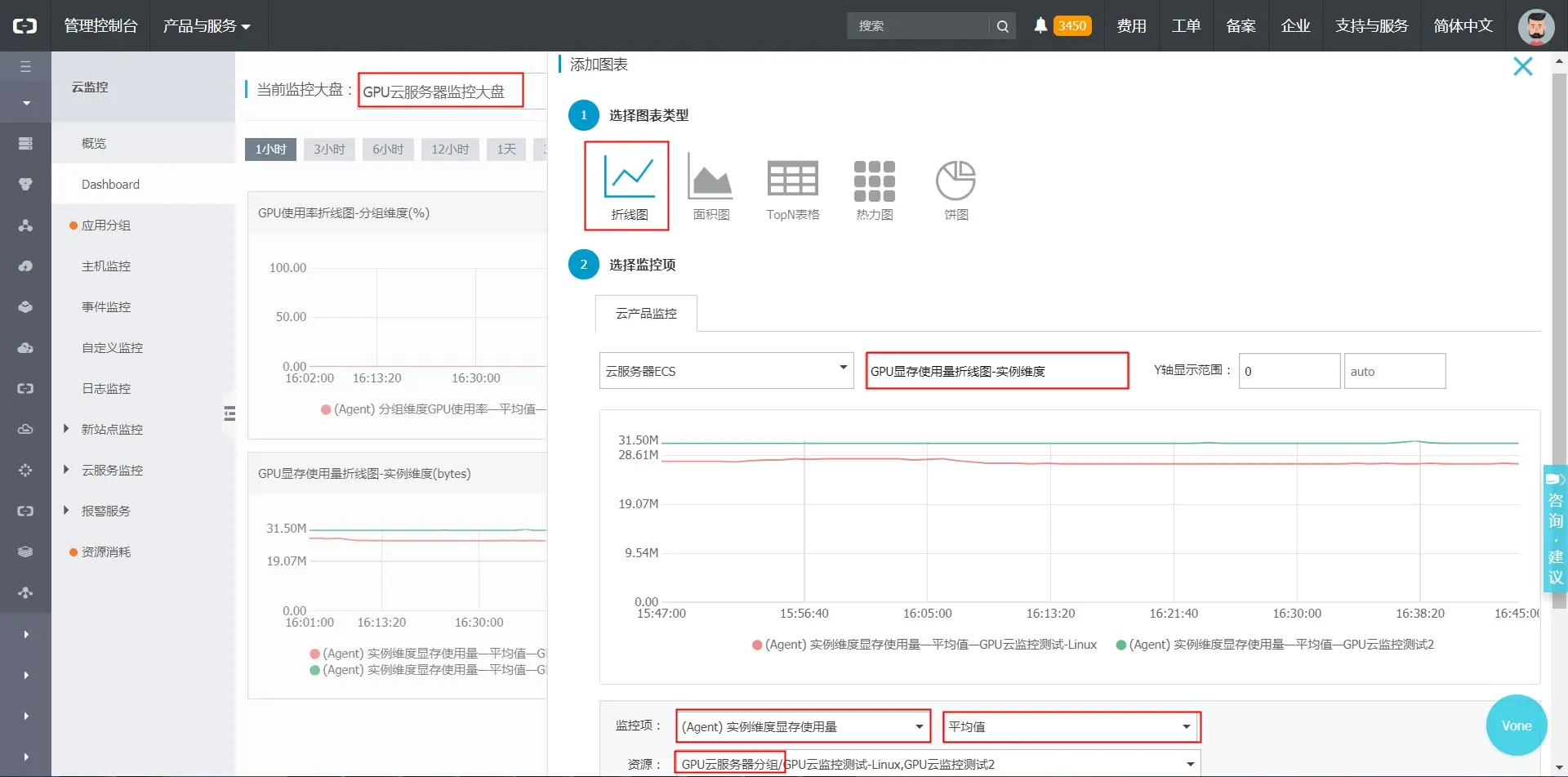Image resolution: width=1568 pixels, height=777 pixels.
Task: Open the 资源 resource selection dropdown
Action: click(x=938, y=764)
